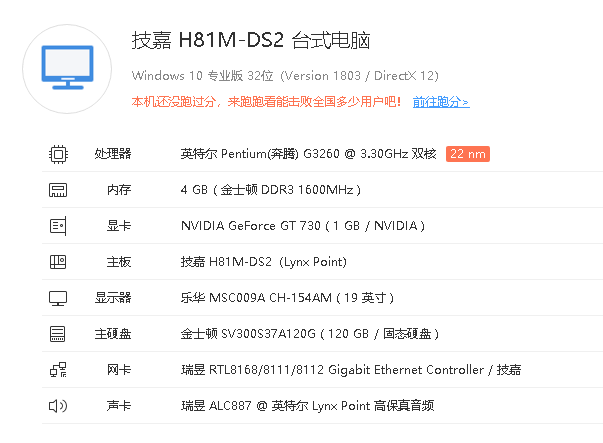The width and height of the screenshot is (603, 443).
Task: Click the processor chip icon
Action: 58,154
